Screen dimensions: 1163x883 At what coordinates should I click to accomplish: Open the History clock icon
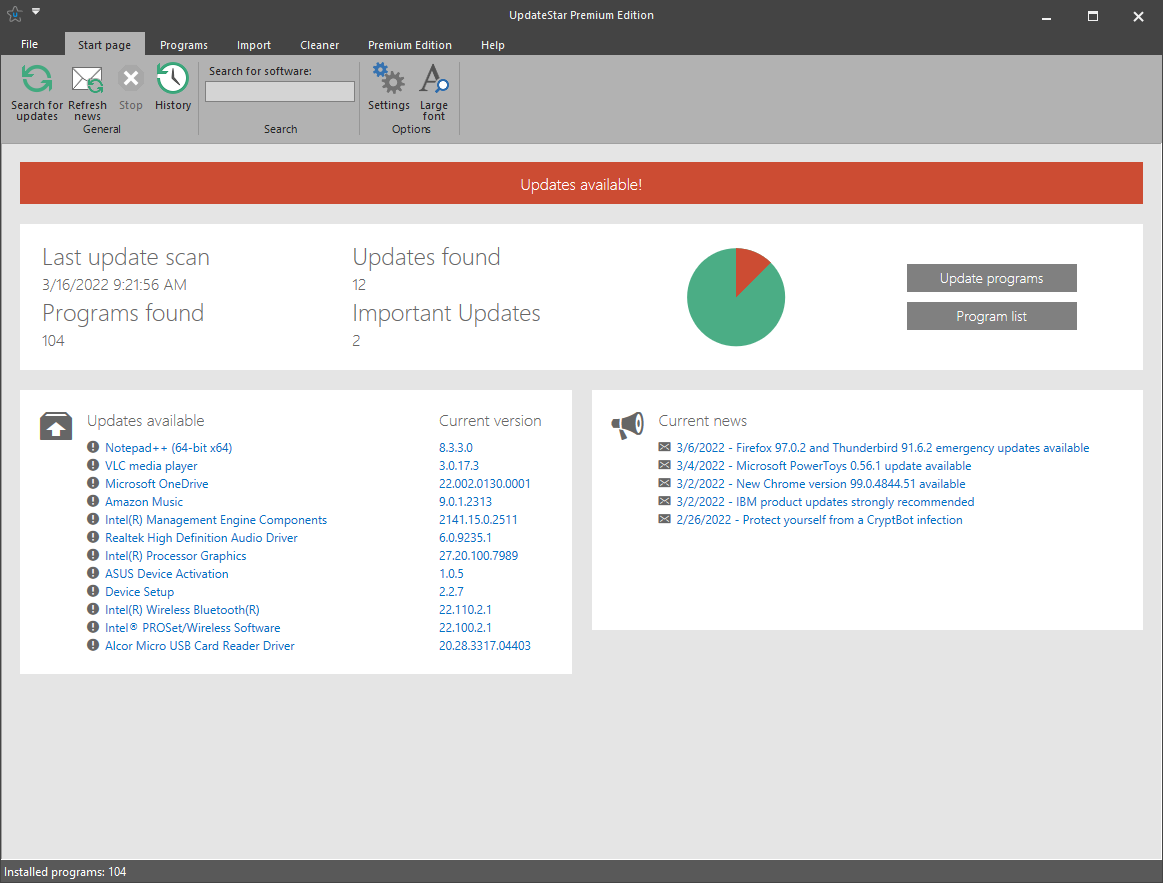[172, 79]
